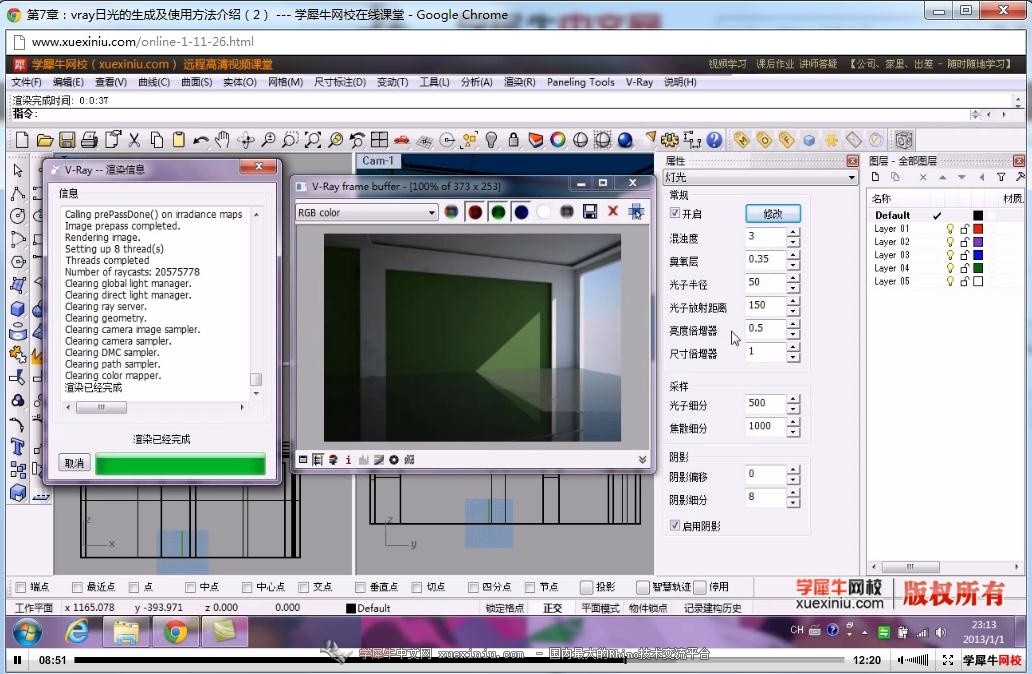Enable the 中心点 osnap checkbox
The height and width of the screenshot is (674, 1032).
coord(247,587)
